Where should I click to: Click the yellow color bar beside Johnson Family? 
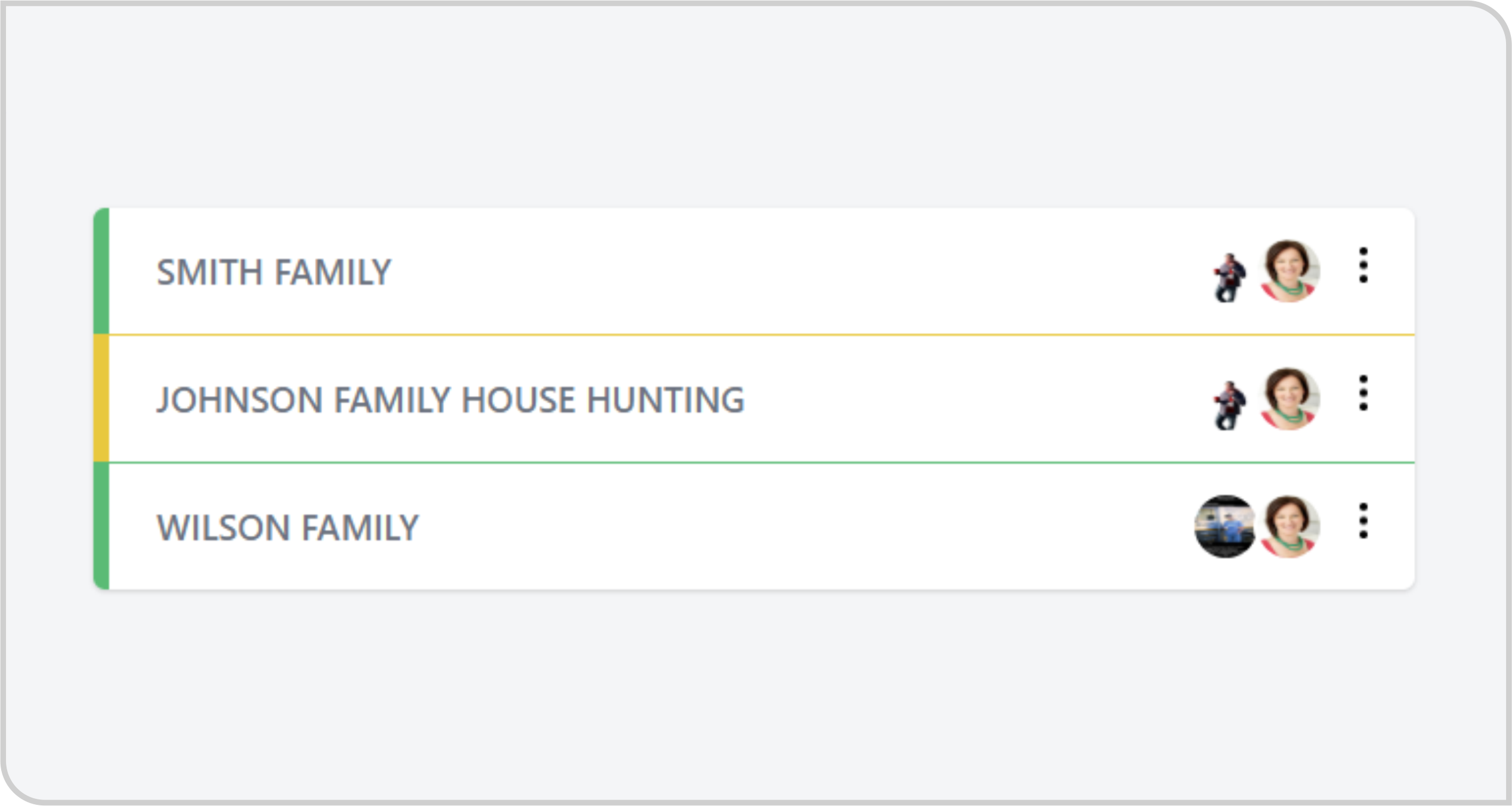101,399
